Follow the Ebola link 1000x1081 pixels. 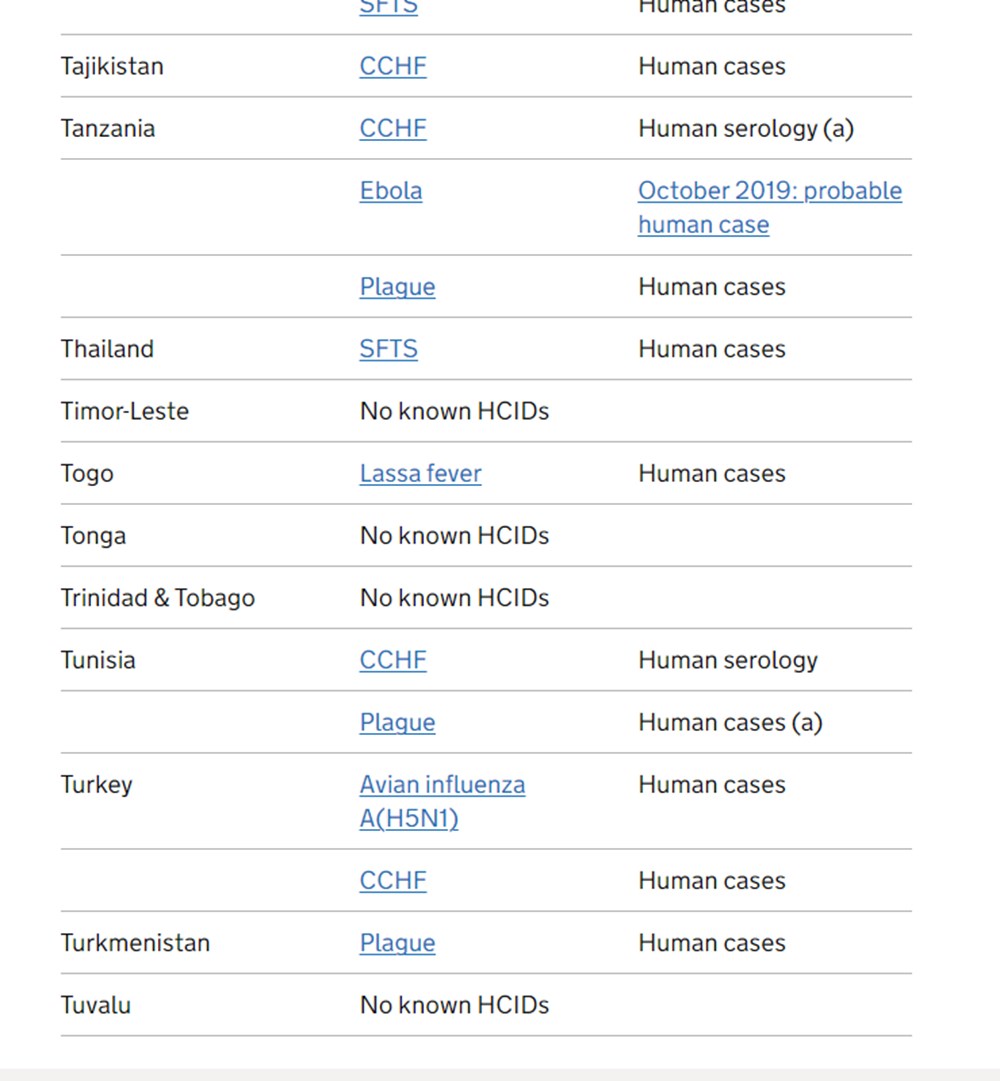[391, 191]
